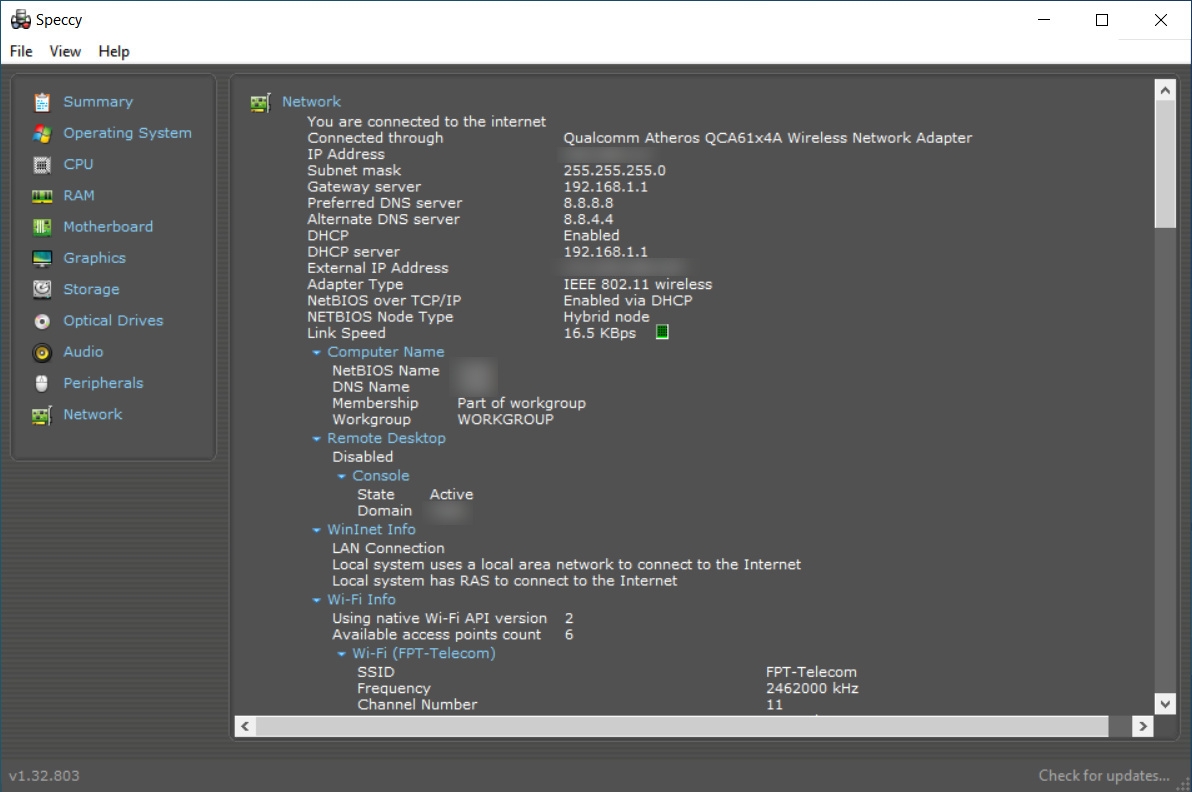Screen dimensions: 1192x792
Task: Click the vertical scrollbar up arrow
Action: pyautogui.click(x=1165, y=90)
